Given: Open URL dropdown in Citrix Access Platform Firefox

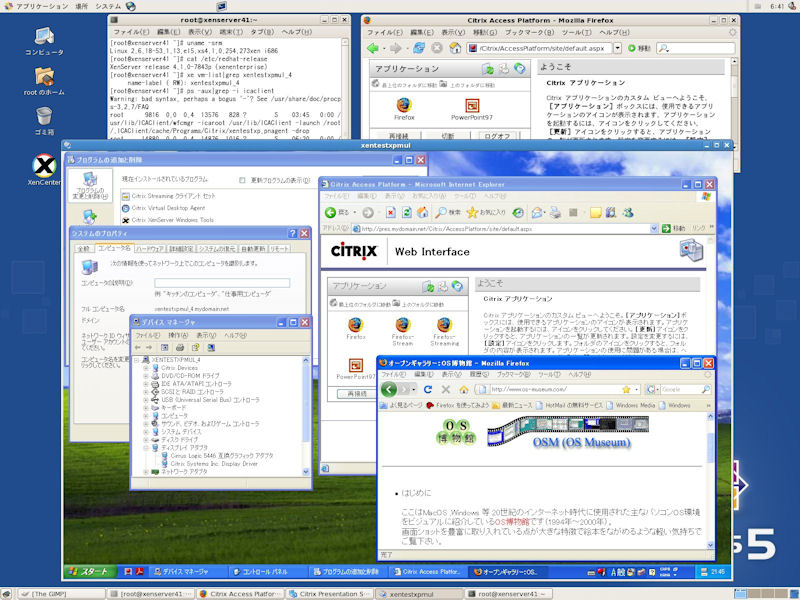Looking at the screenshot, I should pyautogui.click(x=617, y=48).
